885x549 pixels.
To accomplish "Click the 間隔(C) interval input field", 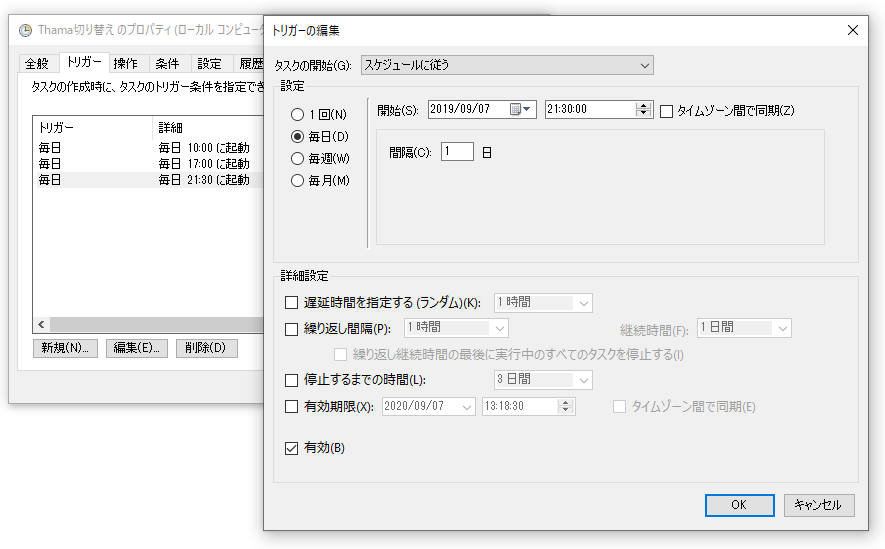I will (457, 152).
